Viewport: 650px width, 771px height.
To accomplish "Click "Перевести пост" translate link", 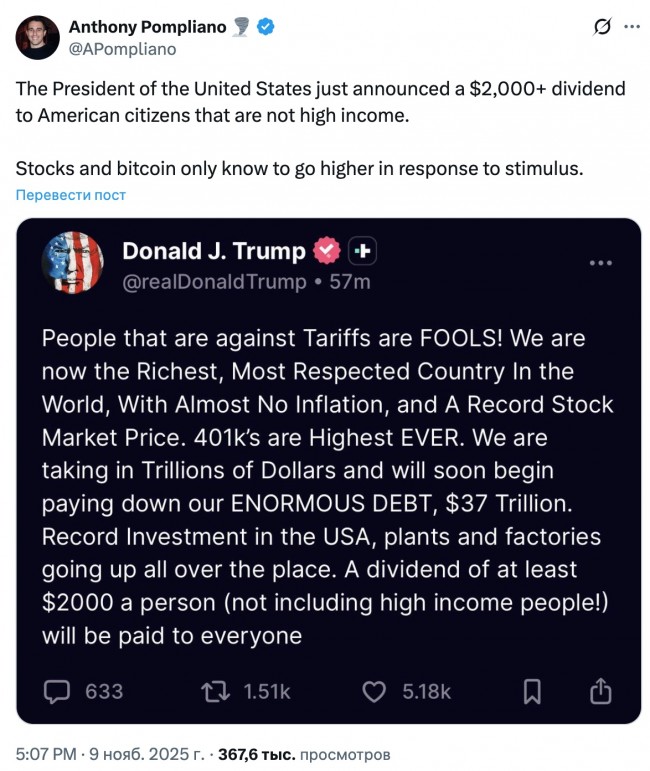I will click(x=70, y=195).
